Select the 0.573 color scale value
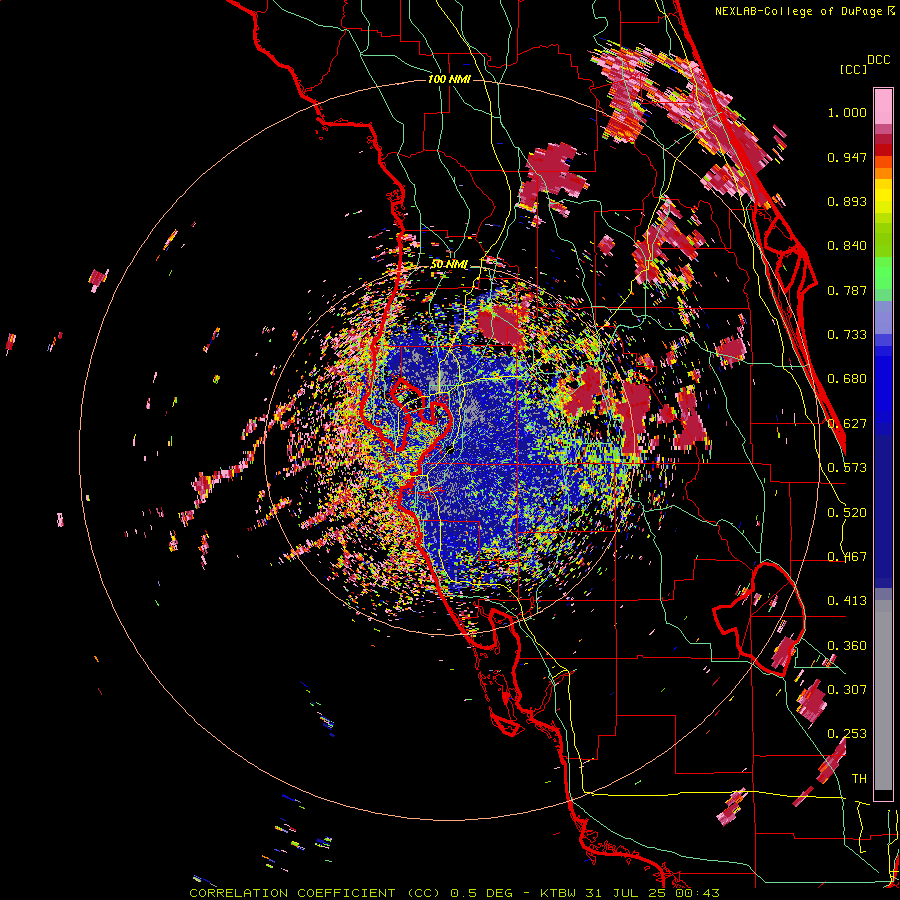The height and width of the screenshot is (900, 900). [x=847, y=468]
